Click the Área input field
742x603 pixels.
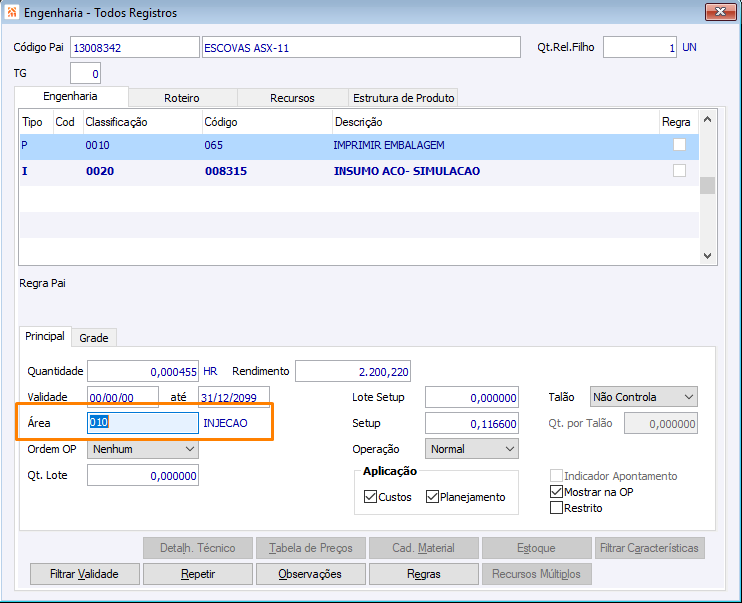pos(143,423)
